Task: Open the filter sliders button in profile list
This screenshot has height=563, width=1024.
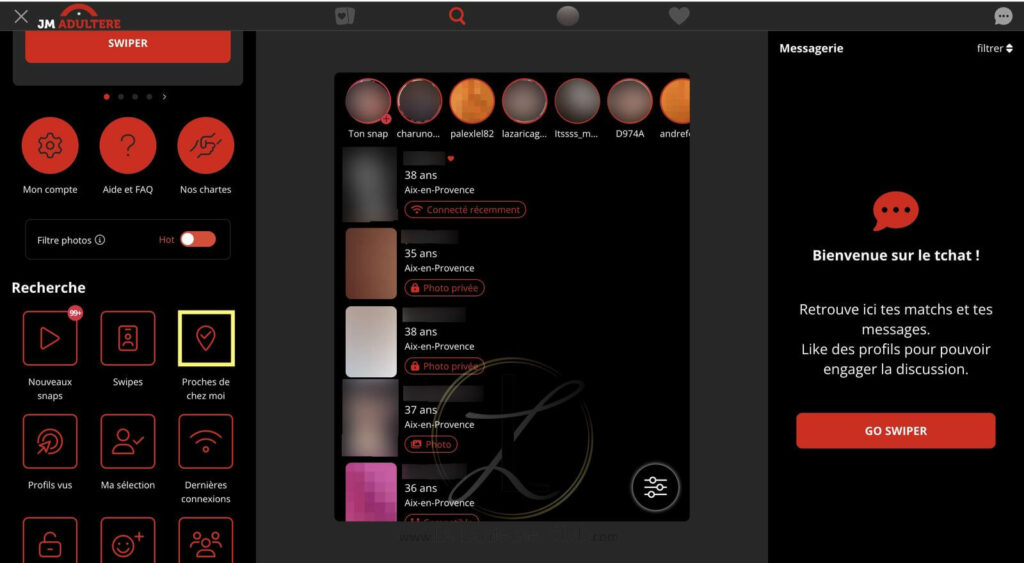Action: point(656,487)
